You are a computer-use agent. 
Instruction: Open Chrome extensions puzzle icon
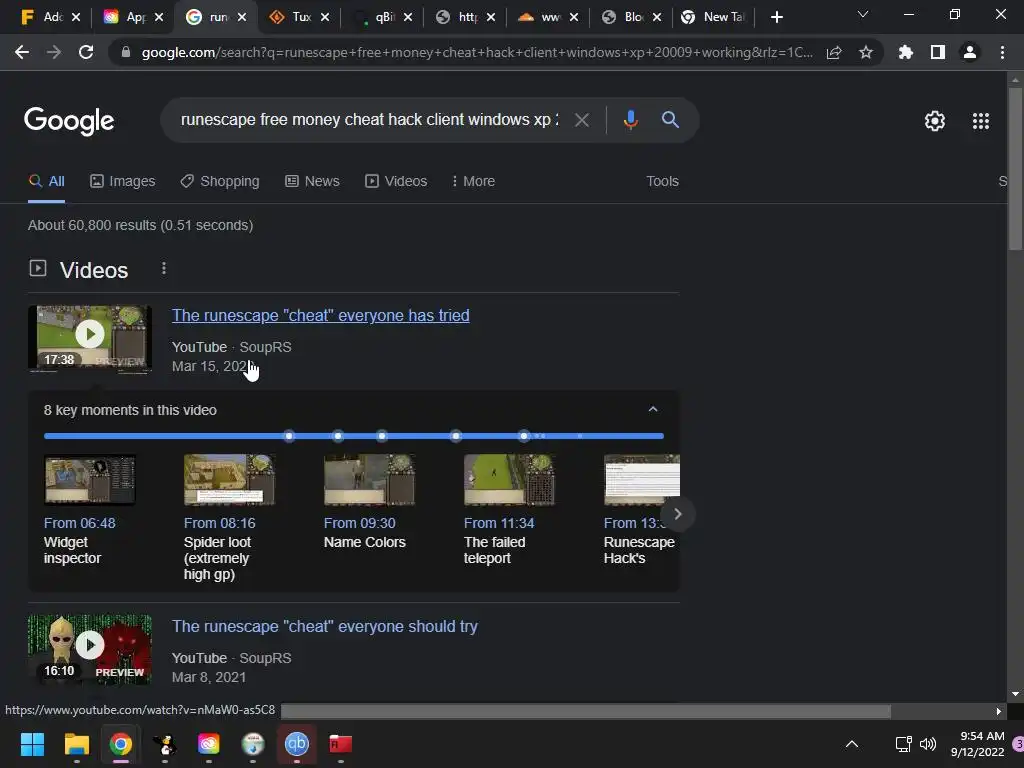point(906,52)
